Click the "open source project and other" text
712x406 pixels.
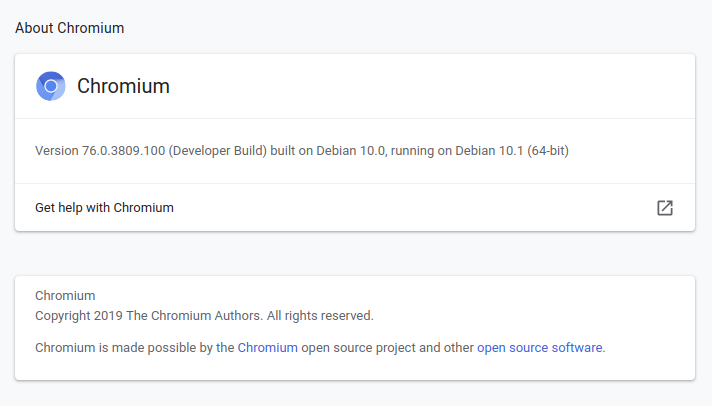click(x=387, y=348)
